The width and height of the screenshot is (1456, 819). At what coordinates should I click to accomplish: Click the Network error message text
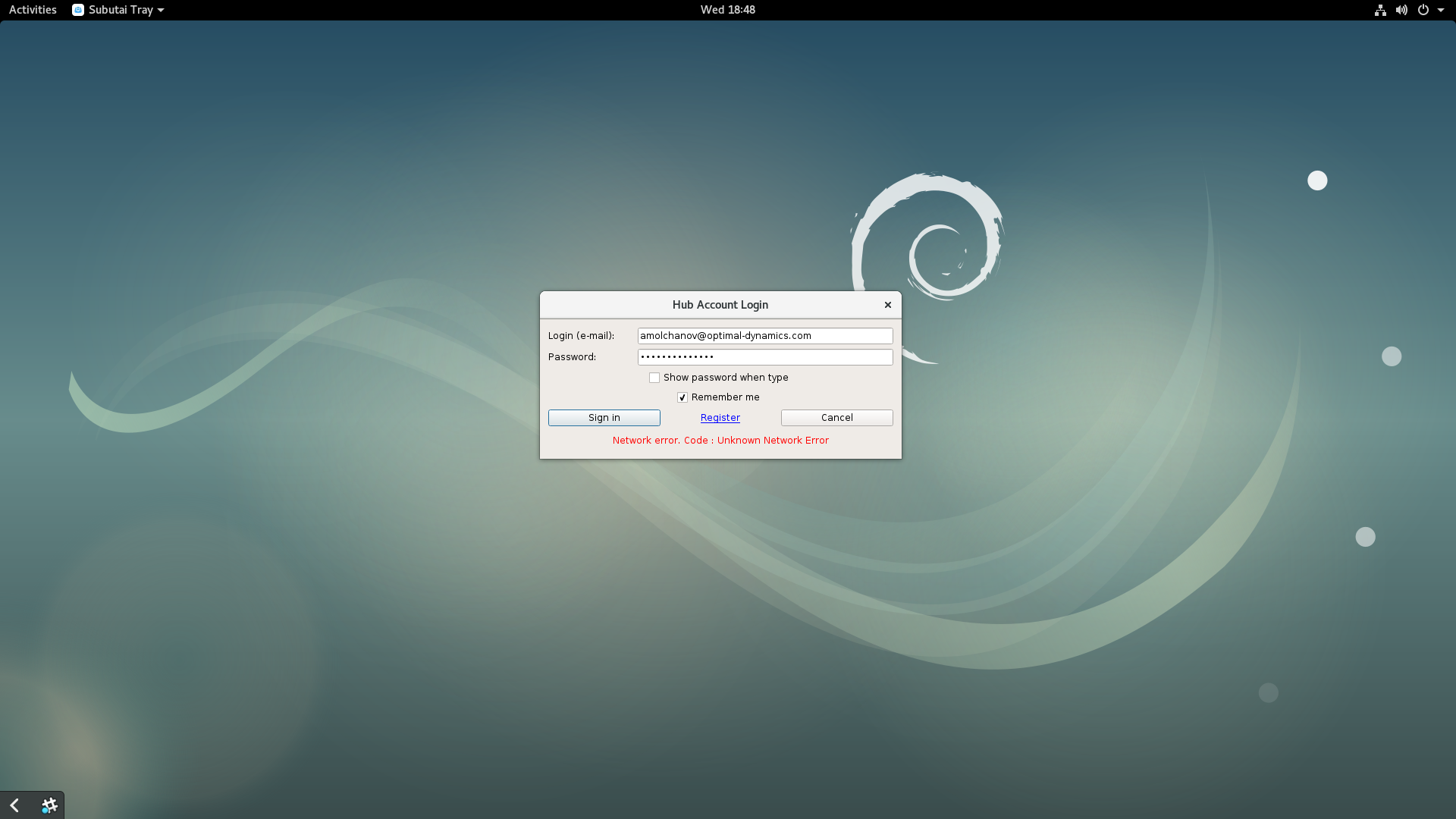pyautogui.click(x=720, y=440)
